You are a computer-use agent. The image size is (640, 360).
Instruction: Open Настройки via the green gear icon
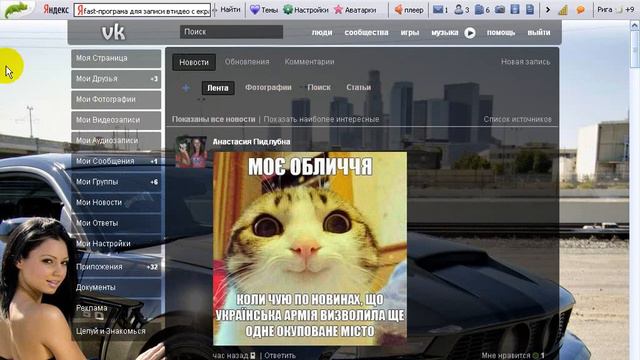pos(288,9)
